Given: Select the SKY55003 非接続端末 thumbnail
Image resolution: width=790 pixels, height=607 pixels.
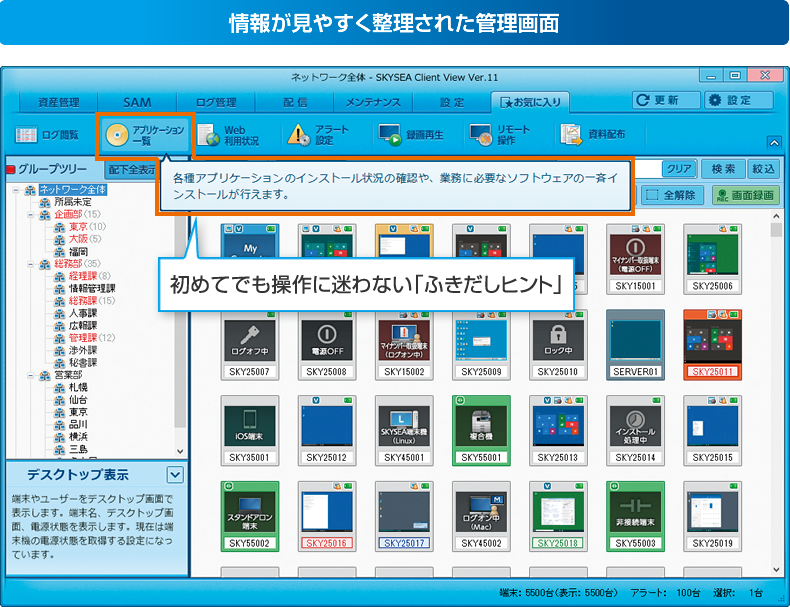Looking at the screenshot, I should pos(635,516).
